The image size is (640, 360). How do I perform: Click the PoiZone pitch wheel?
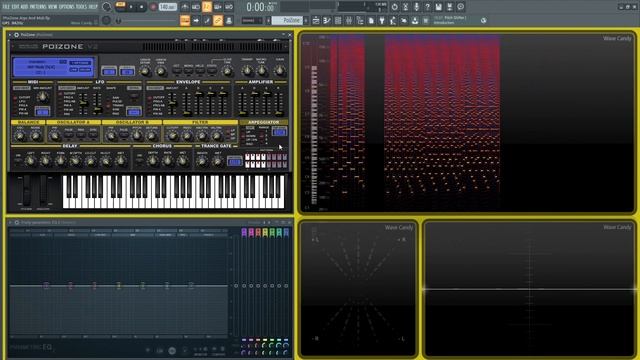click(x=27, y=191)
